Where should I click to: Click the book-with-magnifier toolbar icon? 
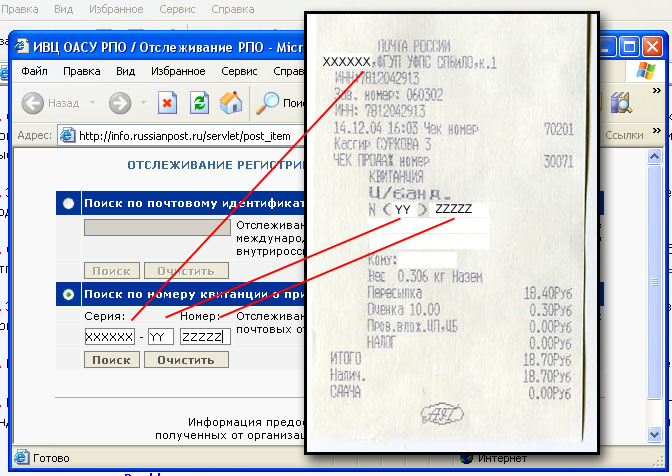(x=621, y=103)
